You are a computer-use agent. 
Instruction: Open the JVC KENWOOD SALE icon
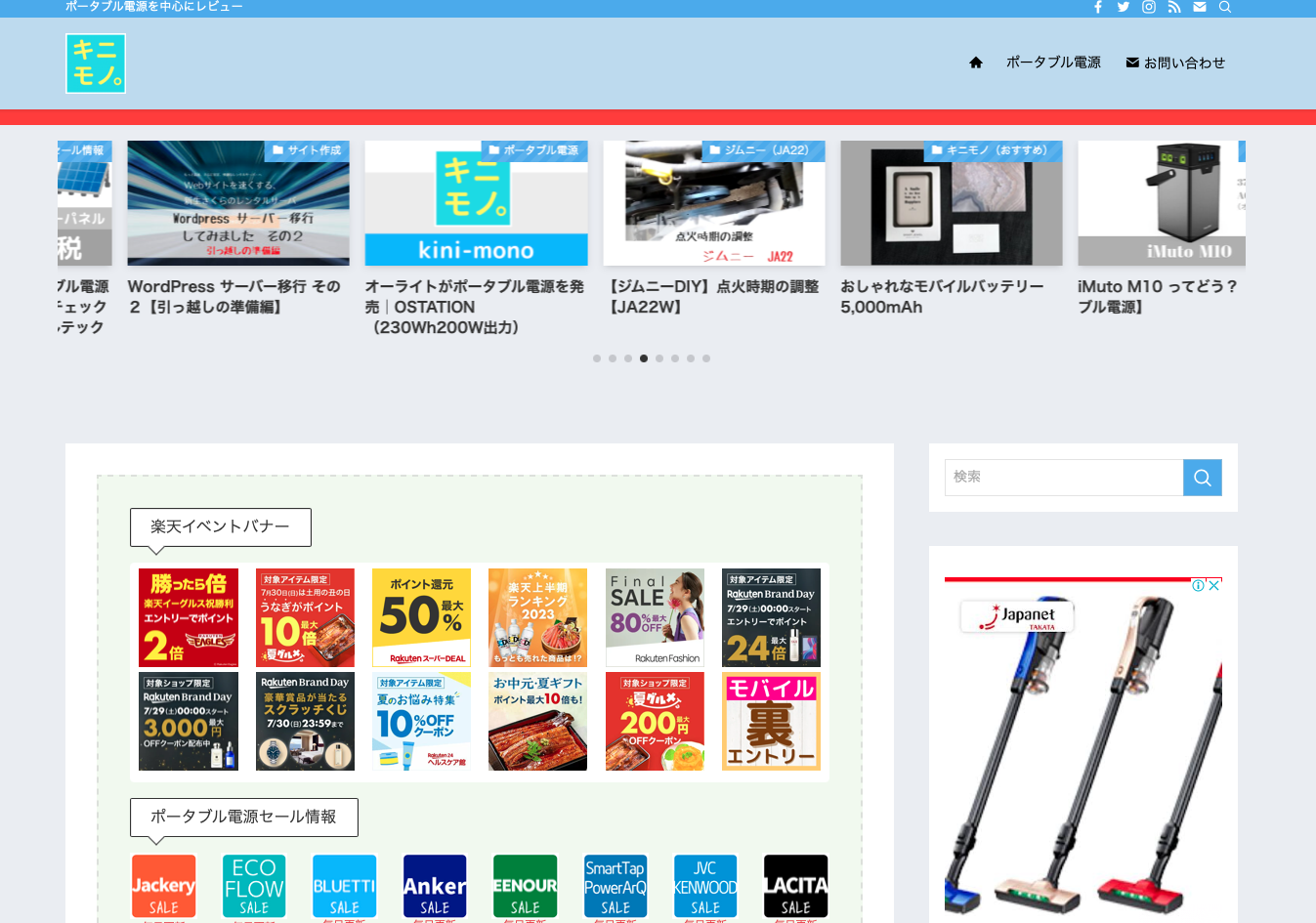point(705,886)
